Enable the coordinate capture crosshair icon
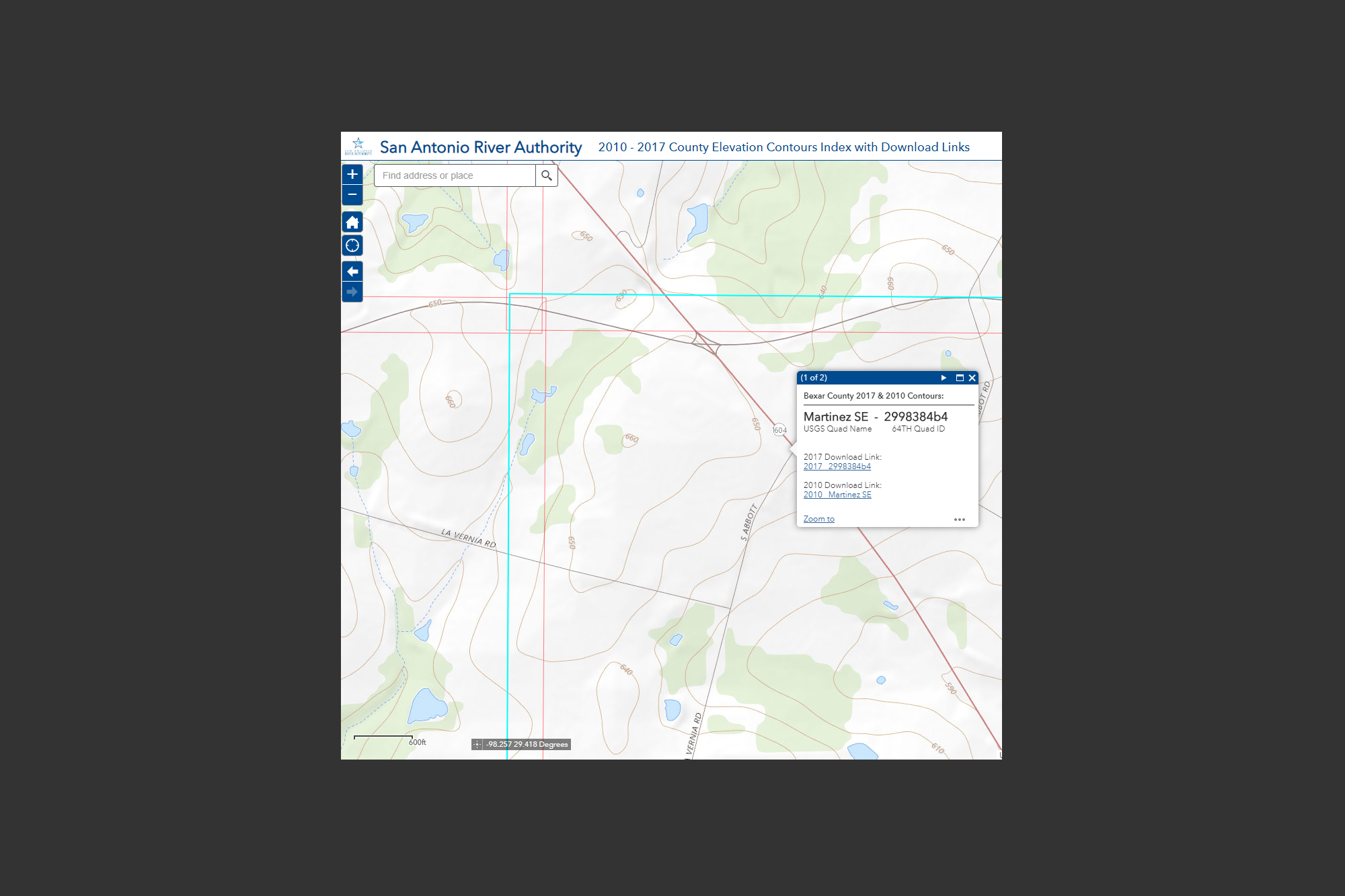The image size is (1345, 896). coord(477,744)
